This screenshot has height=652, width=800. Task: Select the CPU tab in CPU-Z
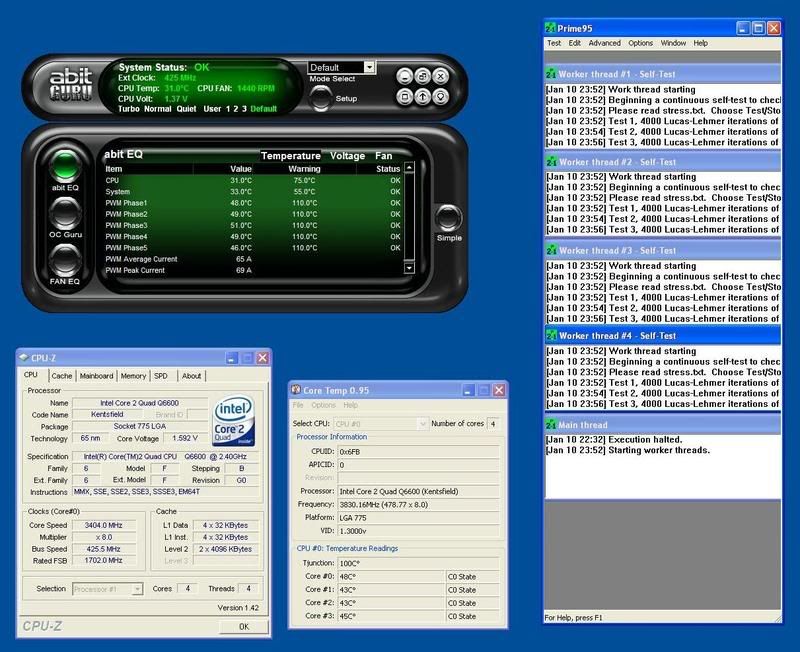tap(31, 375)
